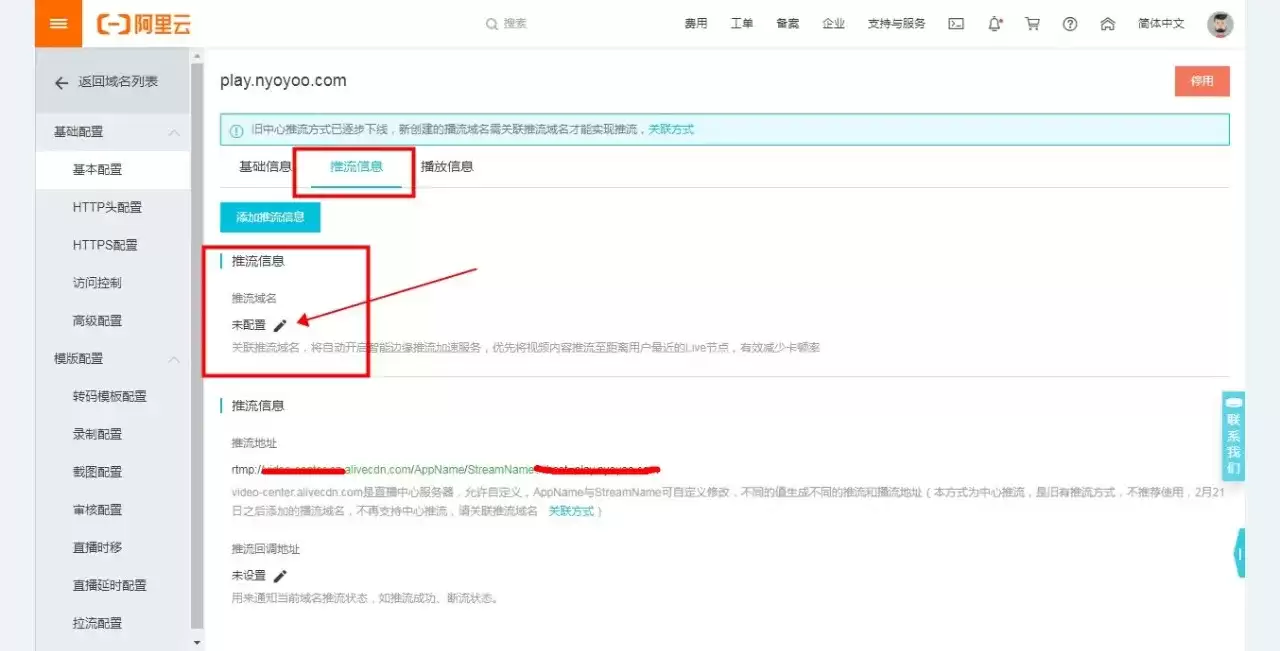Viewport: 1280px width, 651px height.
Task: Open the 企业 menu
Action: (x=833, y=24)
